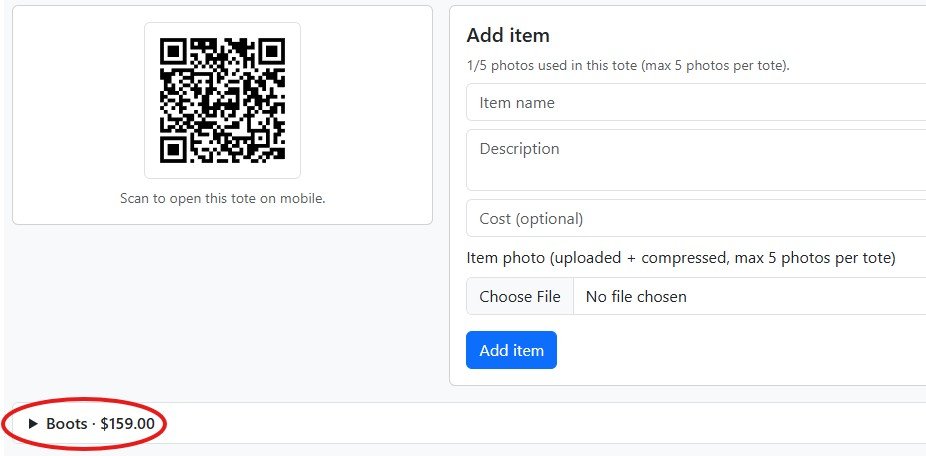Image resolution: width=926 pixels, height=456 pixels.
Task: Click the QR code's bottom-left finder square
Action: pyautogui.click(x=174, y=148)
